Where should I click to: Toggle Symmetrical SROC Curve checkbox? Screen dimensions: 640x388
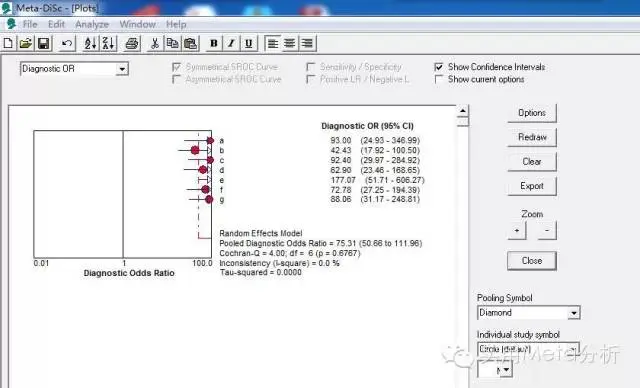point(177,67)
